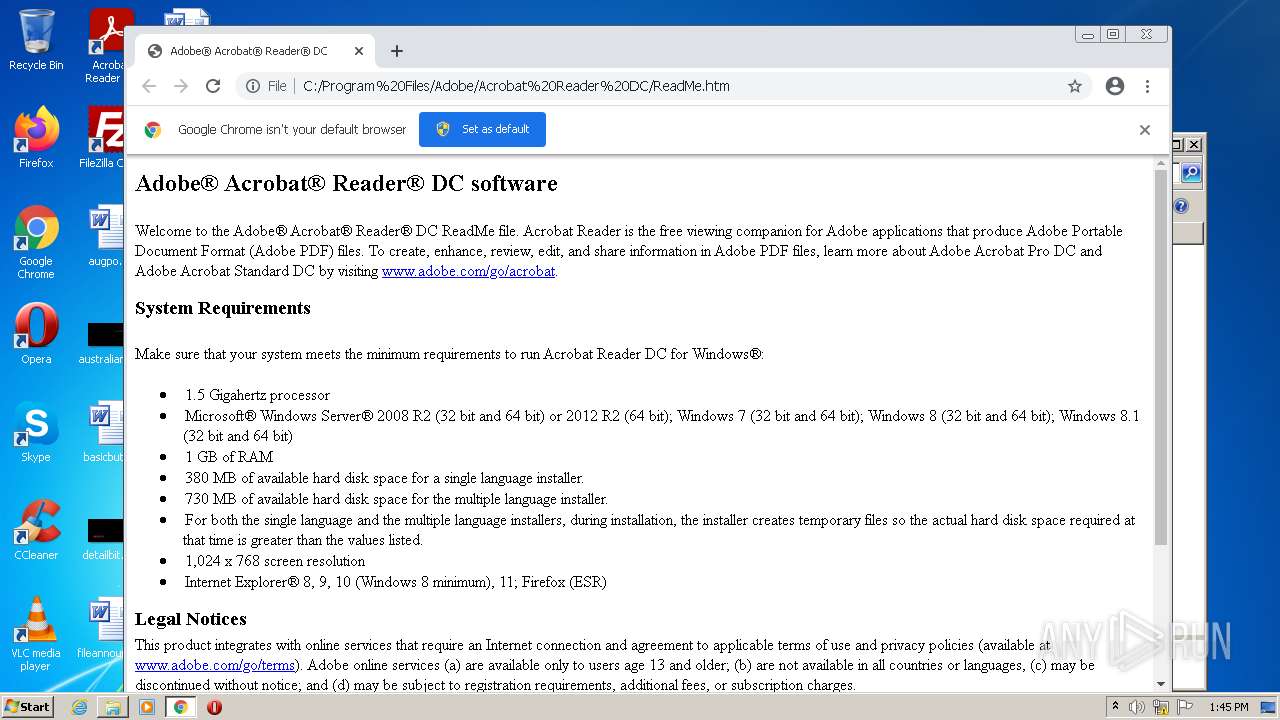
Task: Close the Adobe Acrobat Reader DC tab
Action: click(x=359, y=51)
